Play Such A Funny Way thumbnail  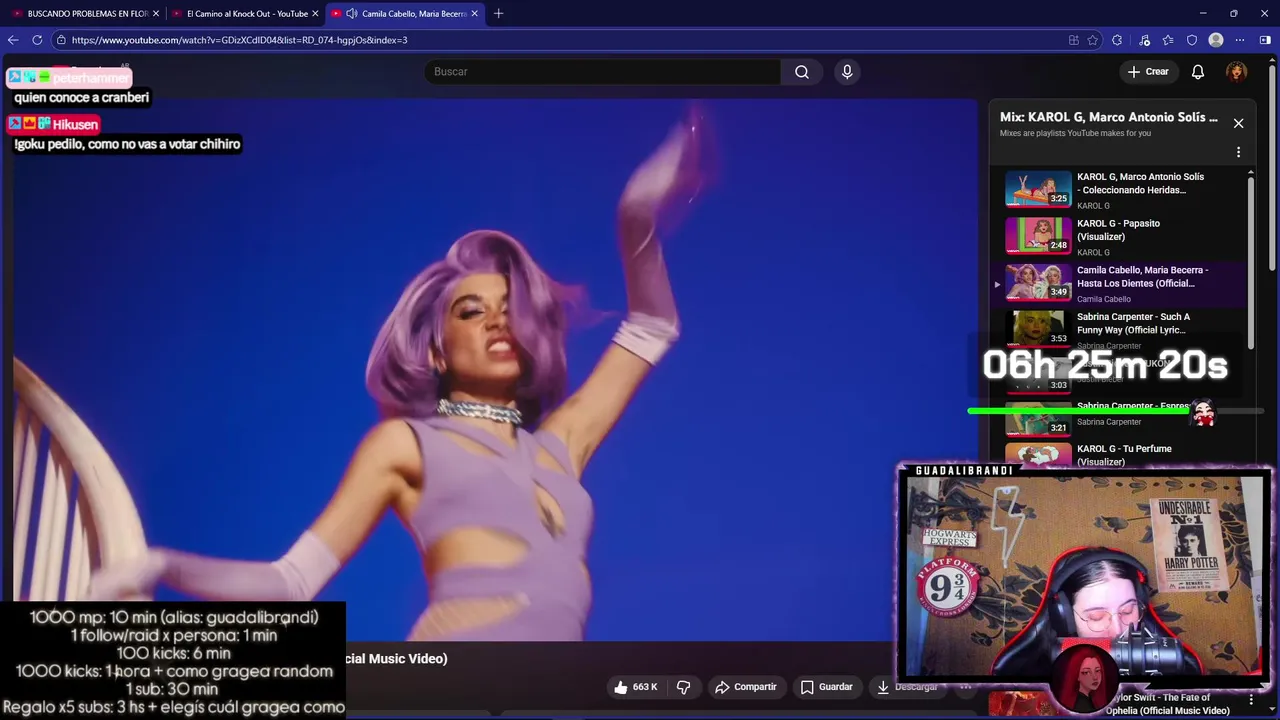pos(1038,328)
